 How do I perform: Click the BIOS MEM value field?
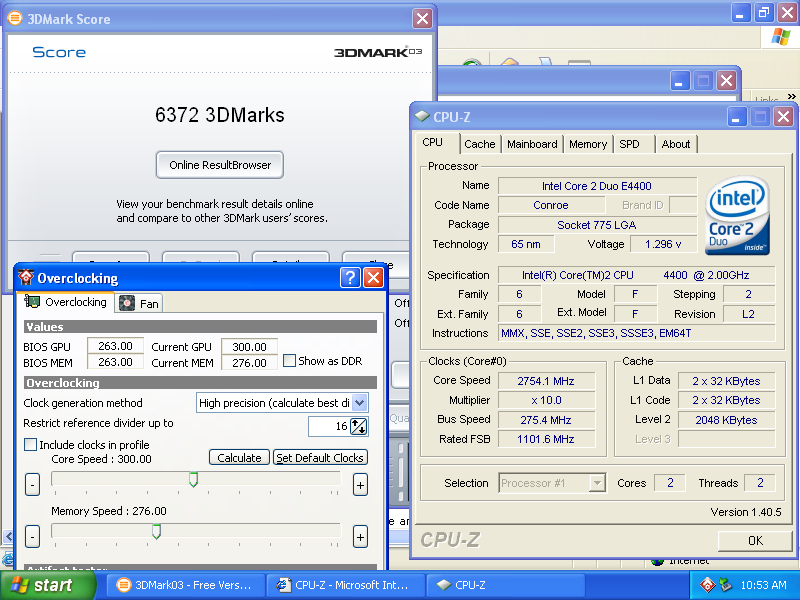[x=115, y=362]
